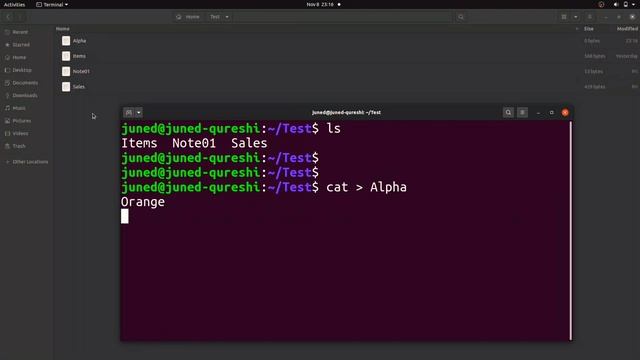Sort files by the Modified column
Screen dimensions: 640x360
pyautogui.click(x=627, y=29)
